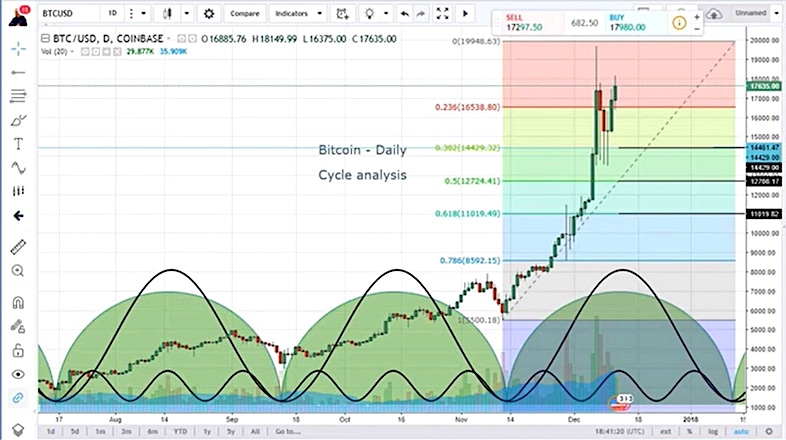
Task: Click the undo arrow
Action: (405, 14)
